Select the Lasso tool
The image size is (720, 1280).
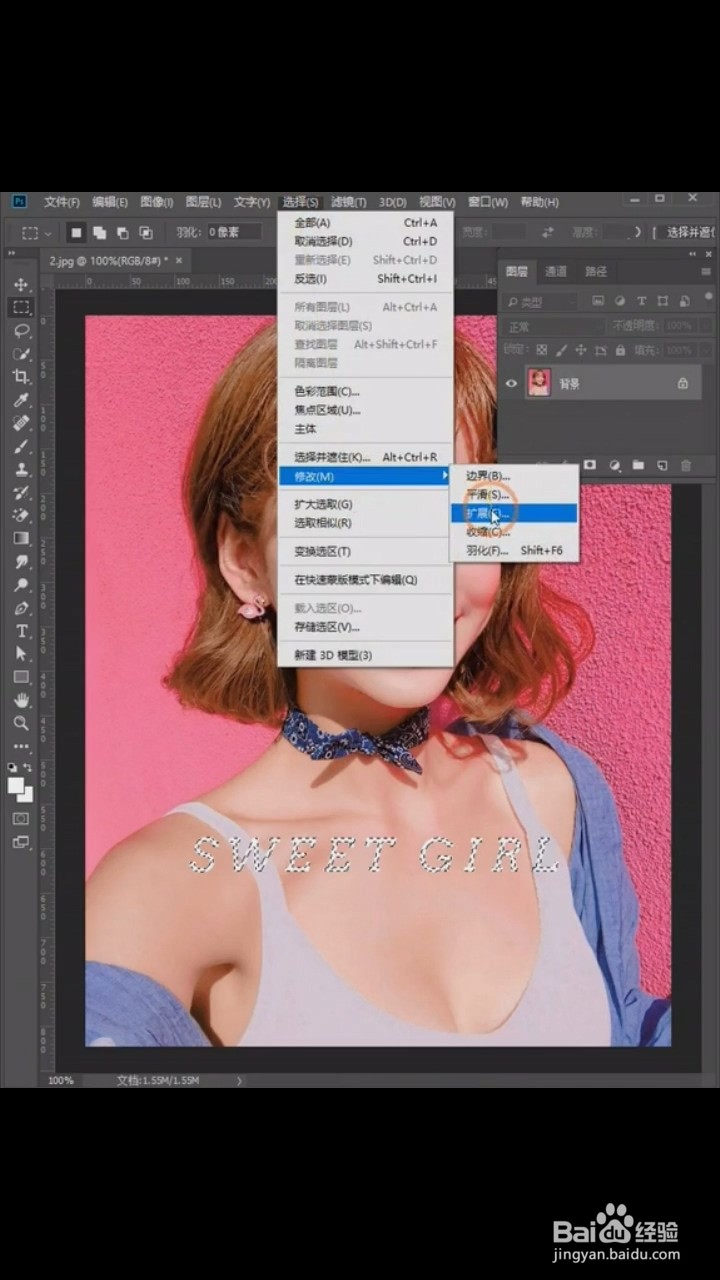21,330
